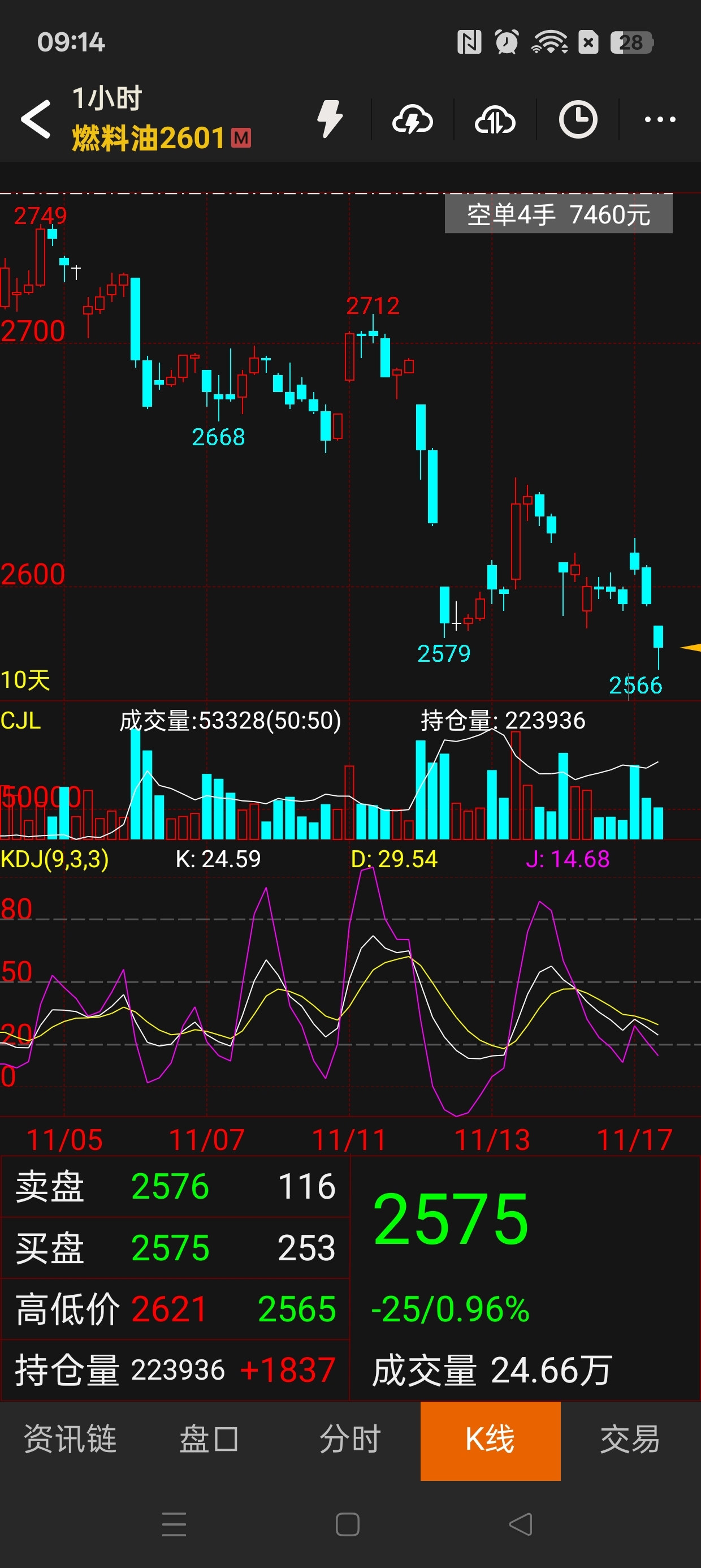This screenshot has width=701, height=1568.
Task: Tap the 买盘 price 2575
Action: pyautogui.click(x=170, y=1247)
